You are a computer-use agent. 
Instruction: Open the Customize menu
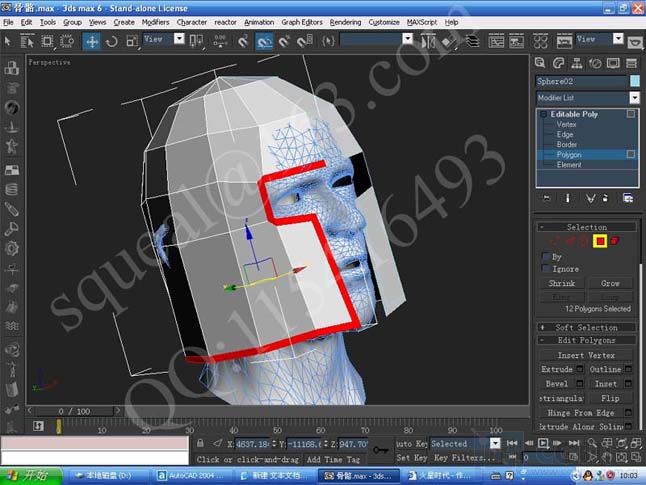pos(384,22)
